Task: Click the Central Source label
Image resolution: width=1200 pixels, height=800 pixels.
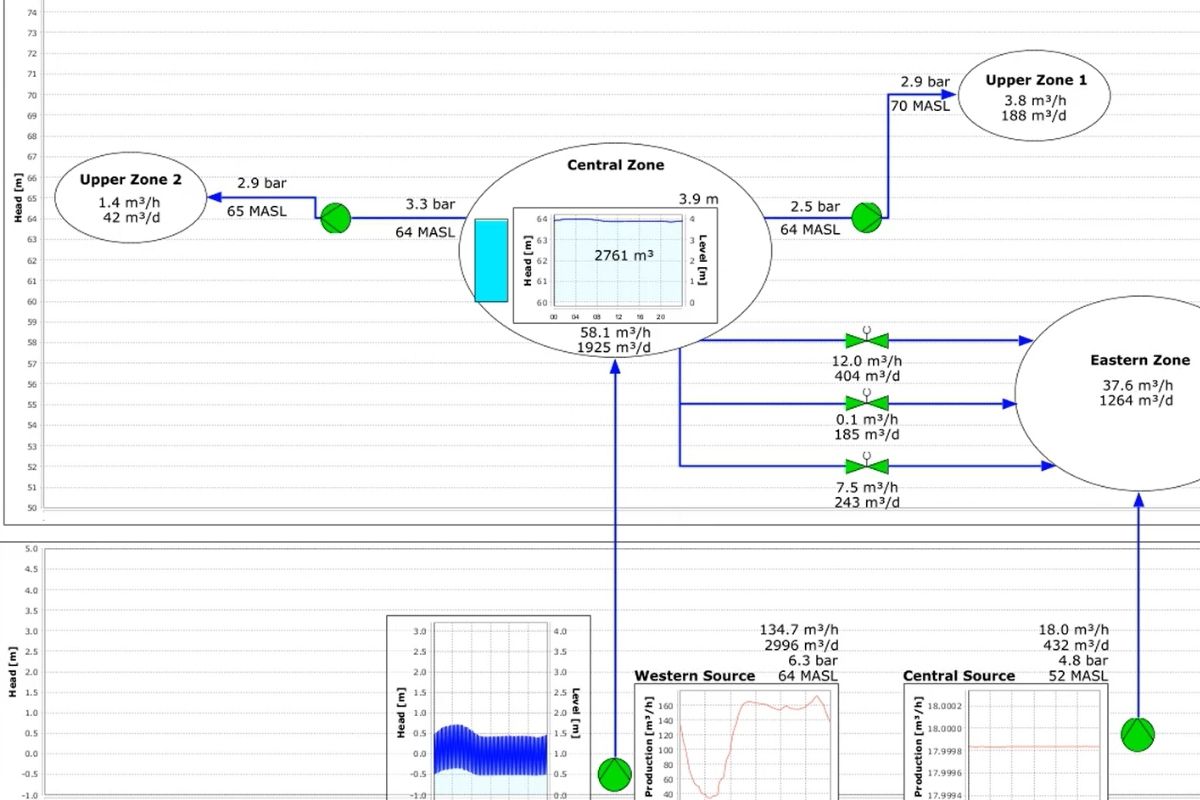Action: click(x=959, y=676)
